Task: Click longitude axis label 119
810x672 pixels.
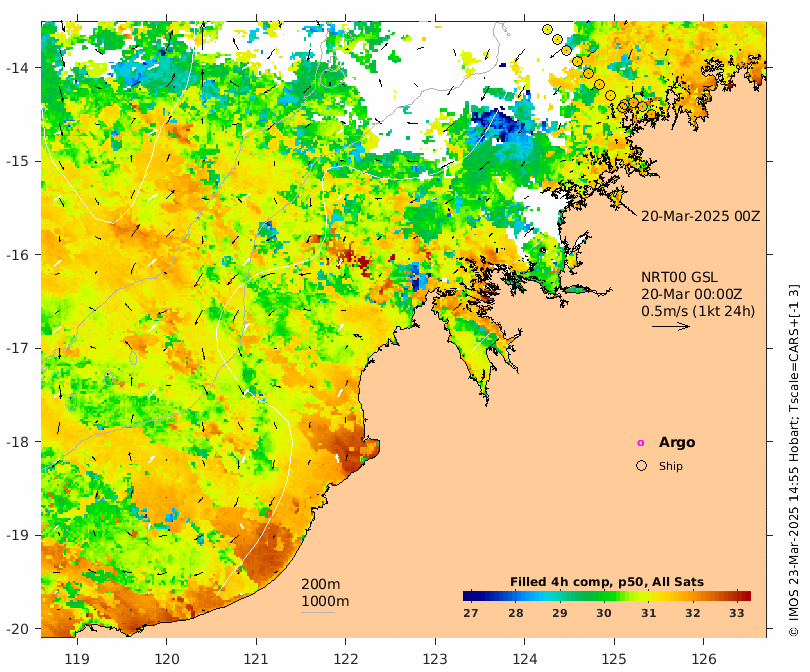Action: (77, 659)
